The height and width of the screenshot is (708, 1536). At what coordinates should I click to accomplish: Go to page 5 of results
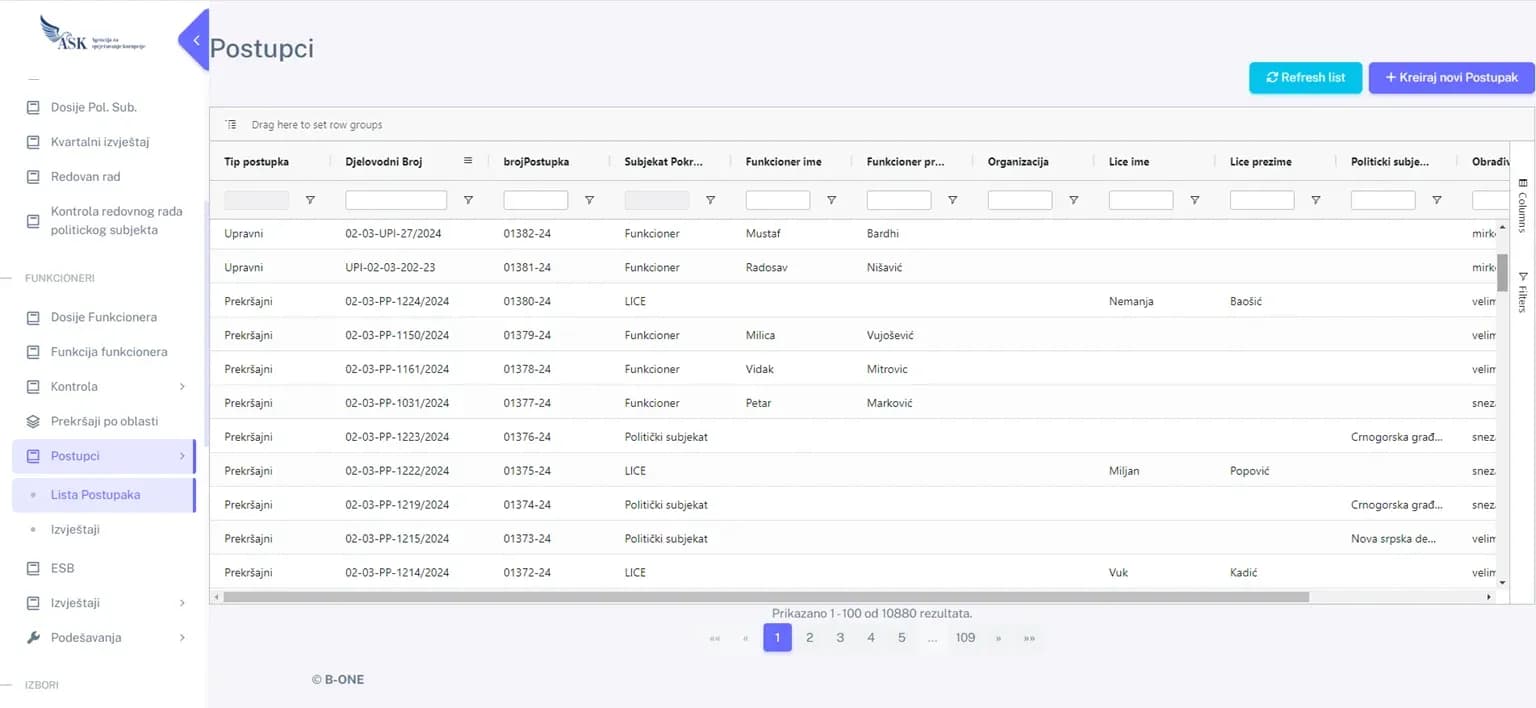coord(901,638)
